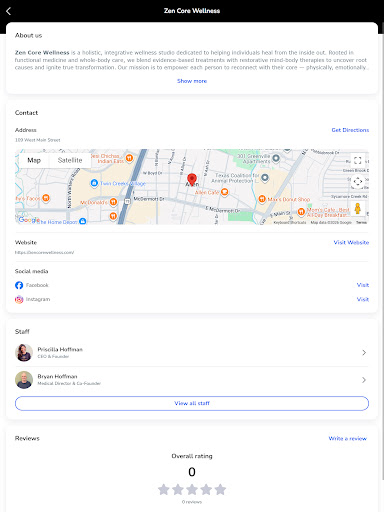Open Keyboard shortcuts on map
384x512 pixels.
pyautogui.click(x=290, y=222)
